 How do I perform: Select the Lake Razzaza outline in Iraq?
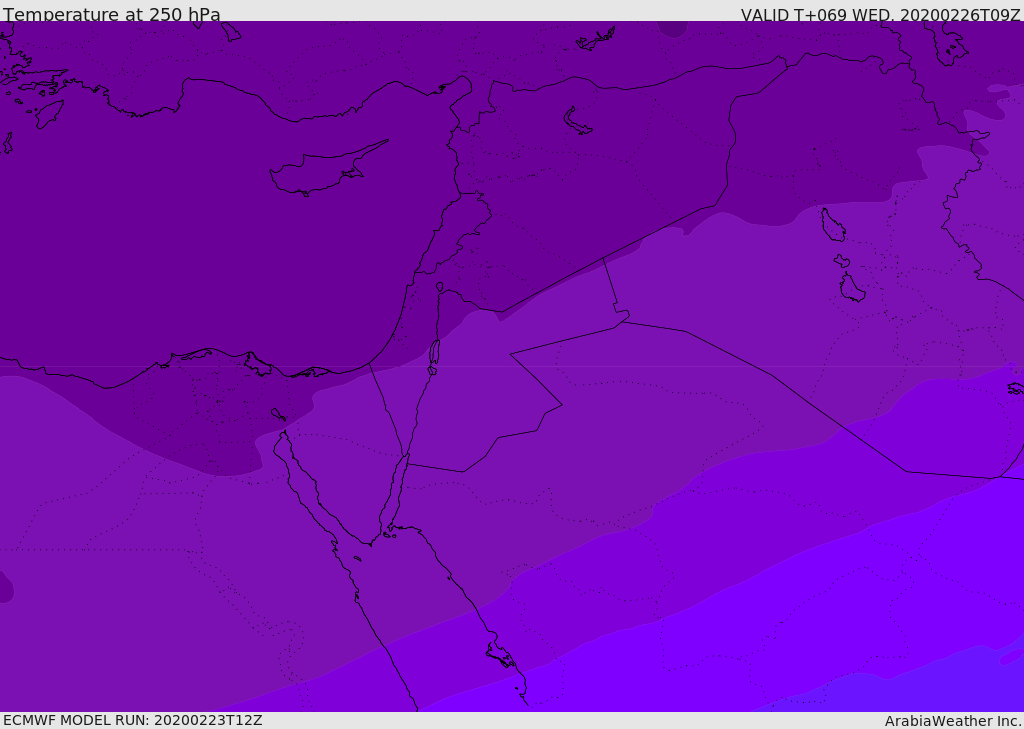pos(851,288)
